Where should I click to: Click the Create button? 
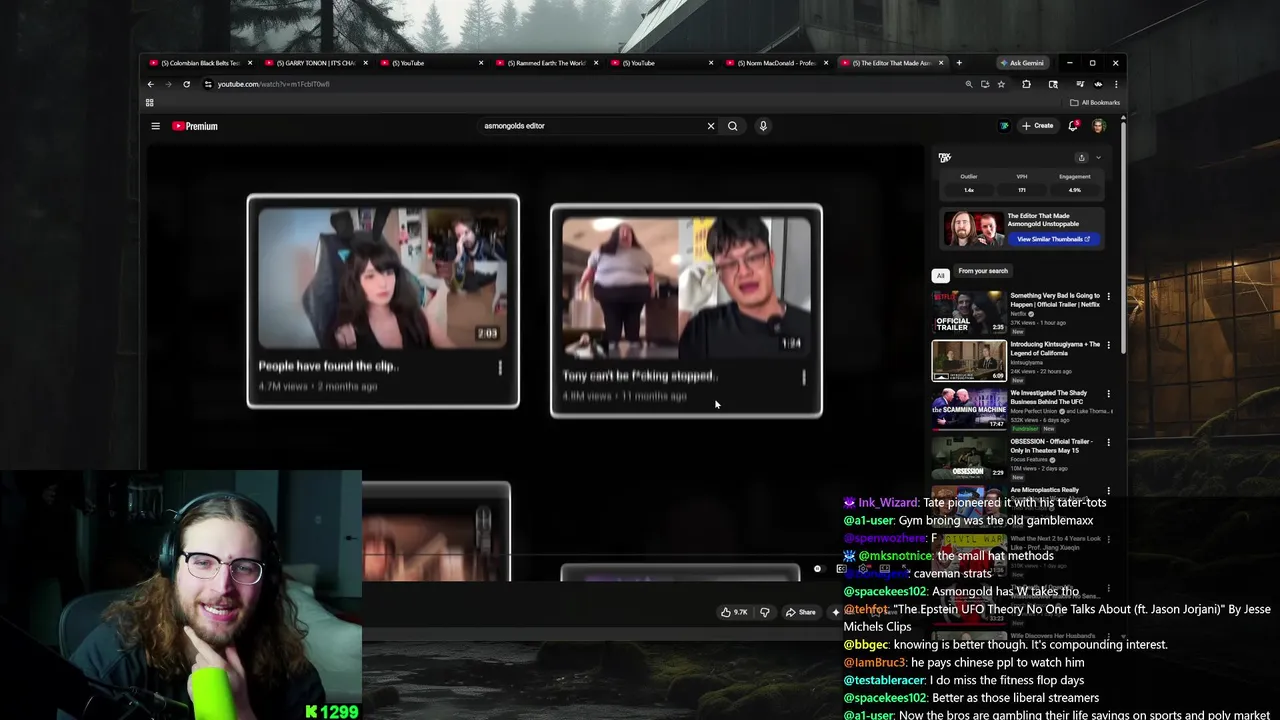click(1037, 126)
